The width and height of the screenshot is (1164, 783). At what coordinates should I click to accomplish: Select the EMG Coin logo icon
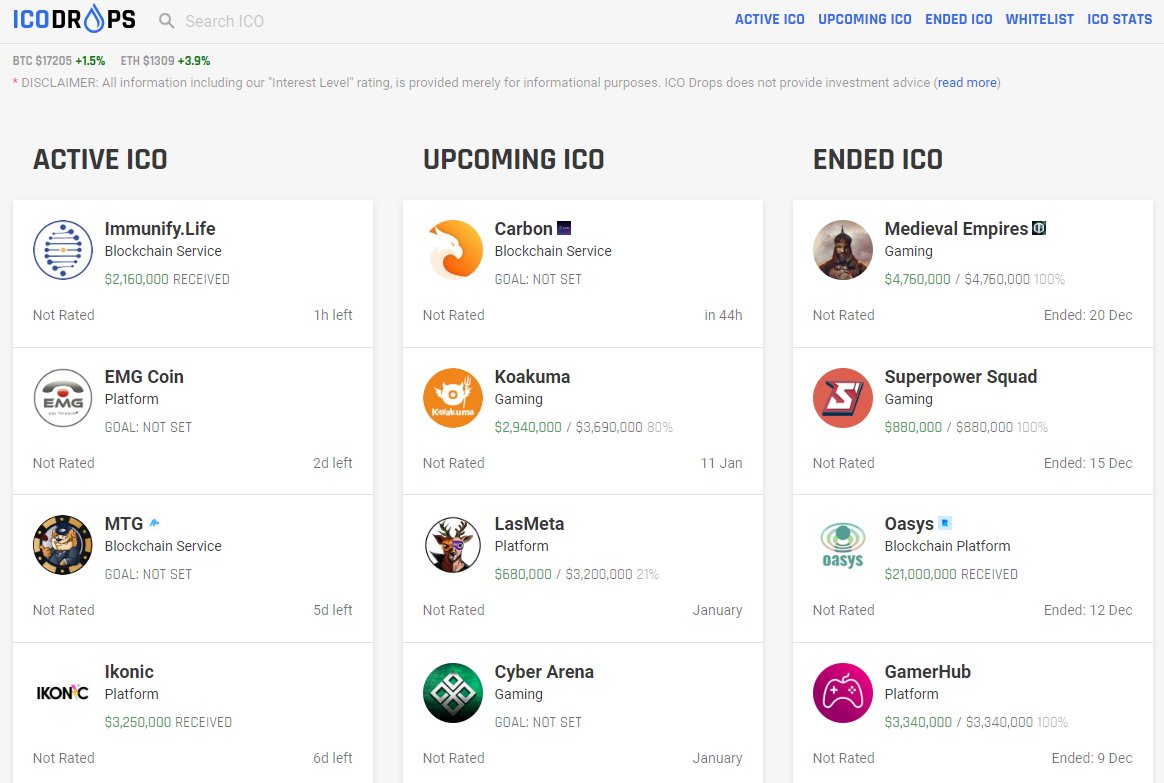coord(62,398)
